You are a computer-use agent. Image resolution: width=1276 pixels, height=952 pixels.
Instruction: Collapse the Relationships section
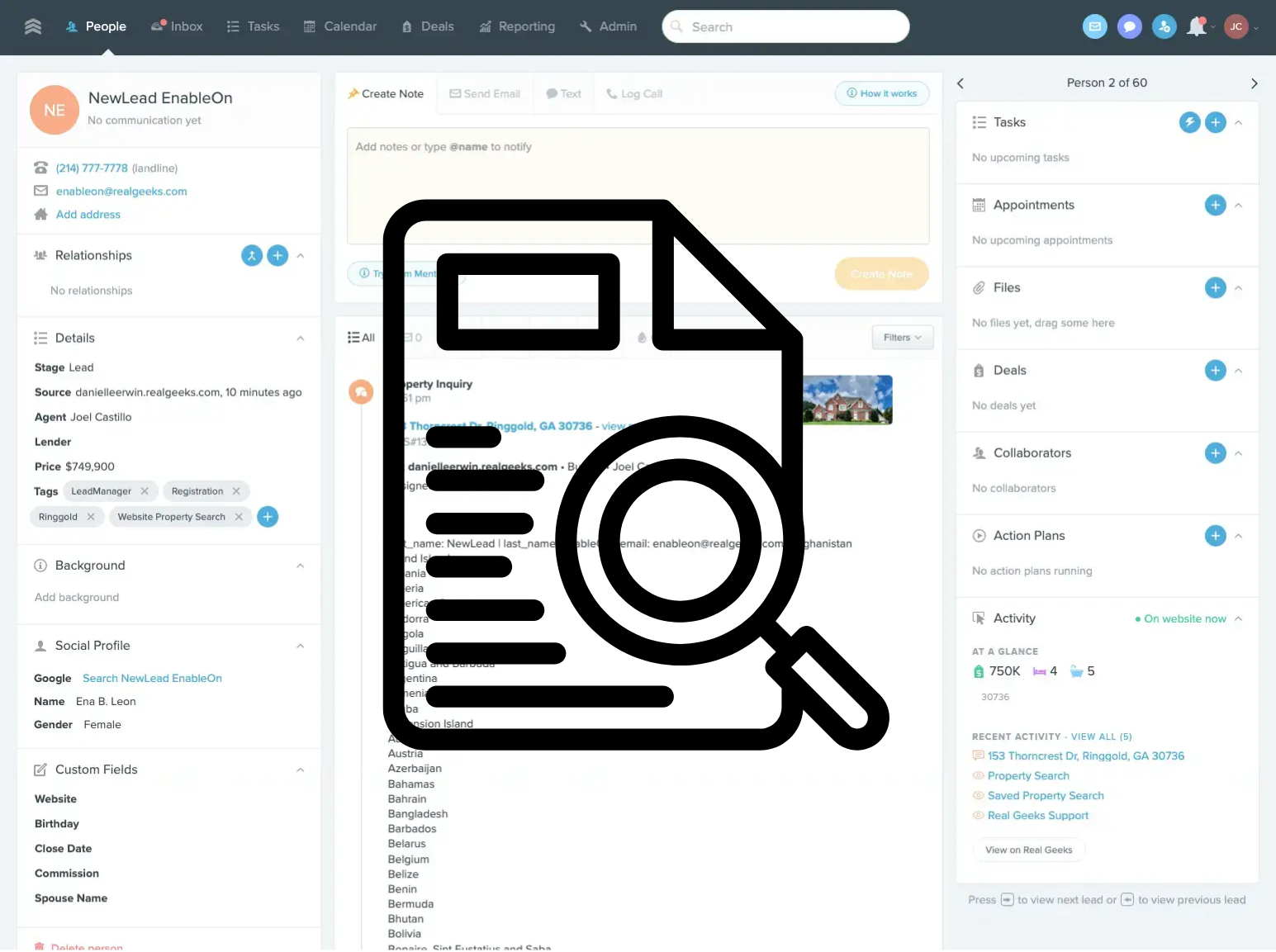click(x=301, y=256)
